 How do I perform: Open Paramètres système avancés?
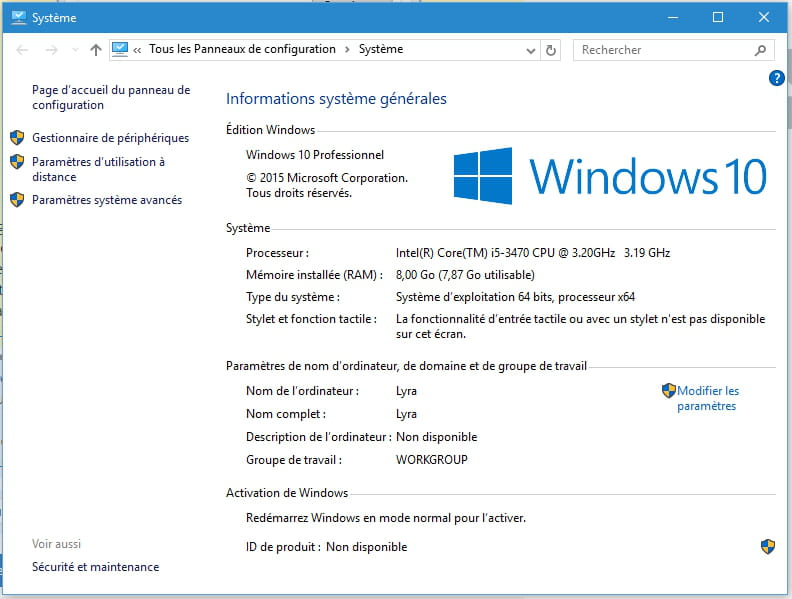(107, 200)
